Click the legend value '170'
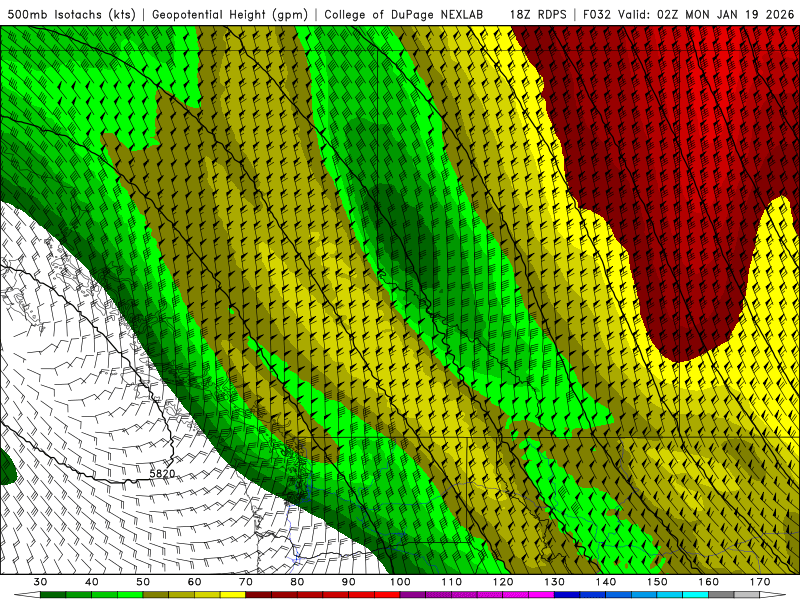 (760, 582)
